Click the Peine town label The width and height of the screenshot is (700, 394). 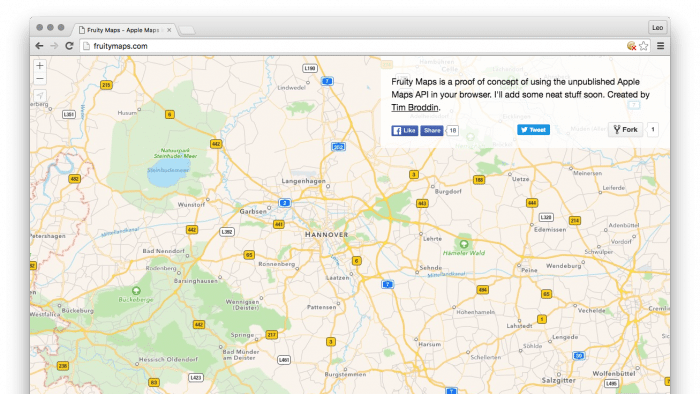529,270
